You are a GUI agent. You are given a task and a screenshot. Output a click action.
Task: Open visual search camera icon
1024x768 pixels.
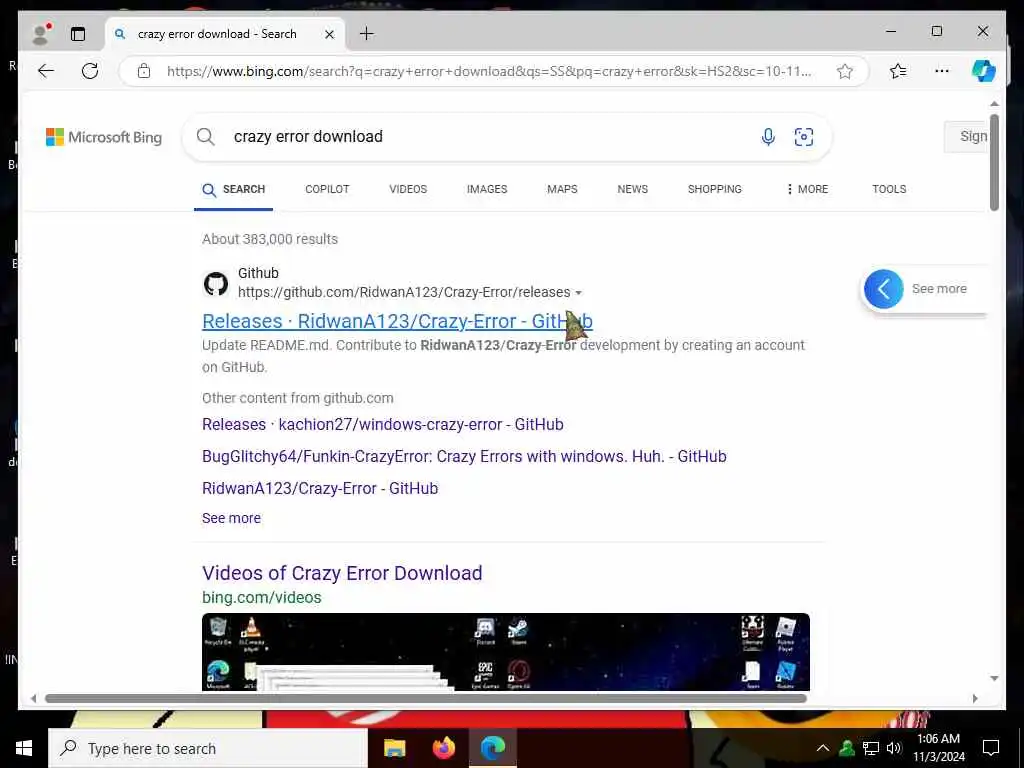tap(804, 136)
